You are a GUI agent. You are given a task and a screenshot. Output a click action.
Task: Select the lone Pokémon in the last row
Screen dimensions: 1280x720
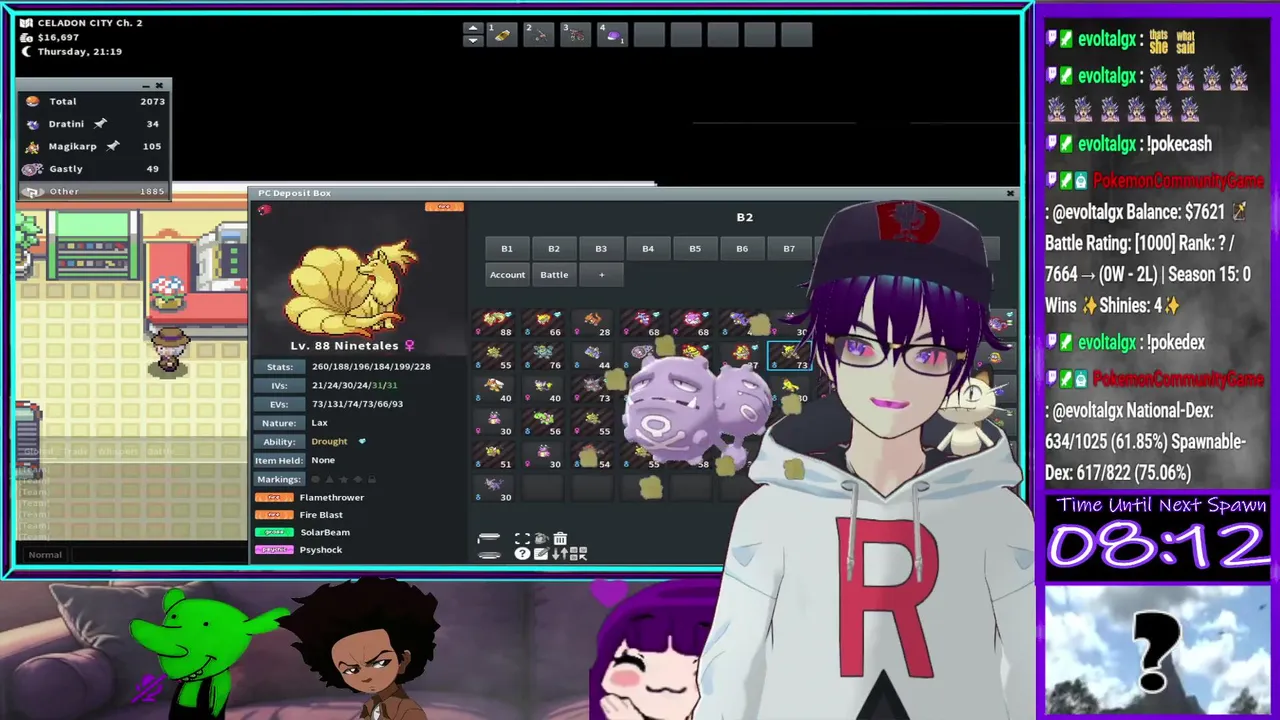click(495, 489)
